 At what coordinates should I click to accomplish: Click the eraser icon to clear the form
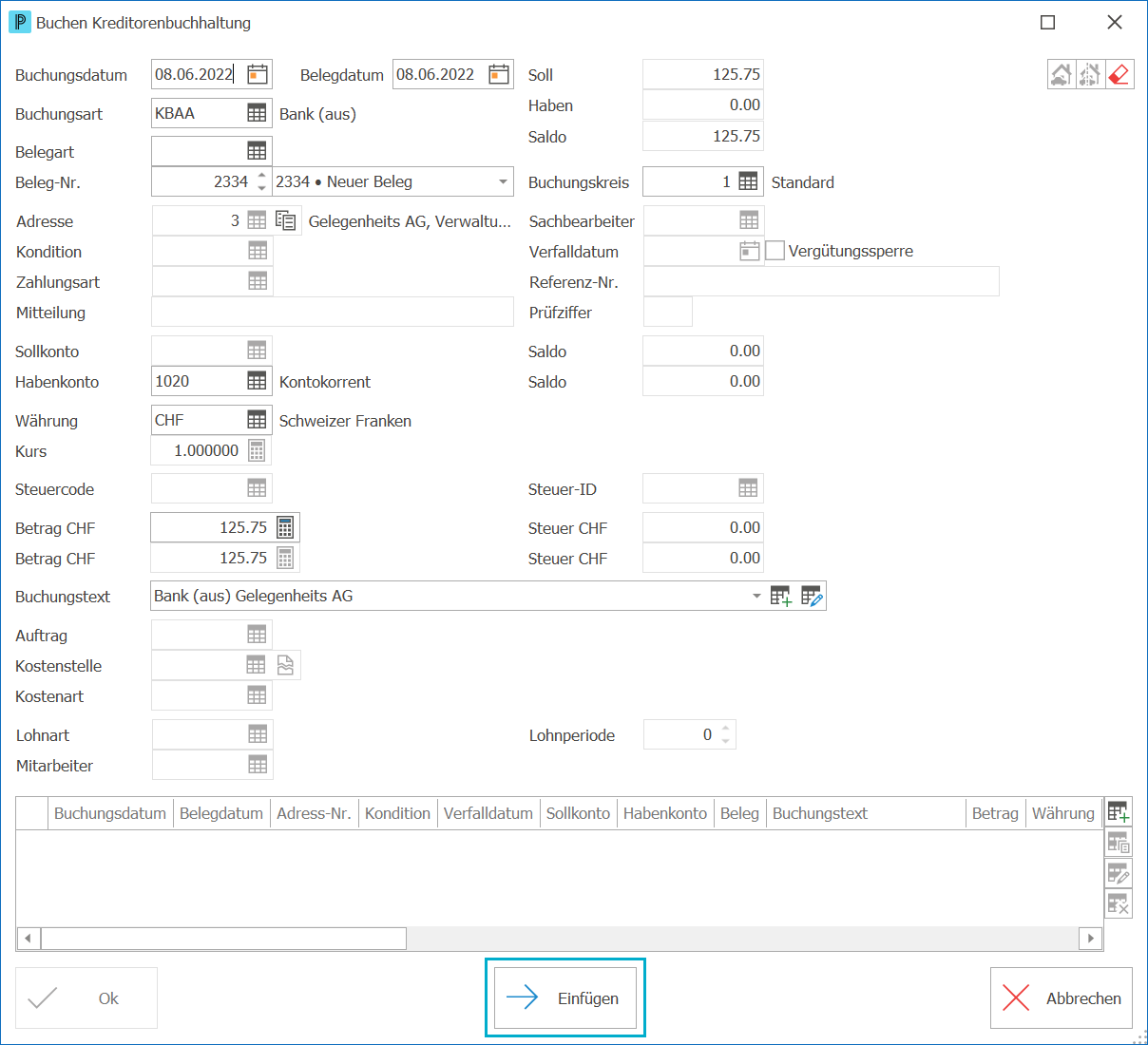(x=1119, y=74)
